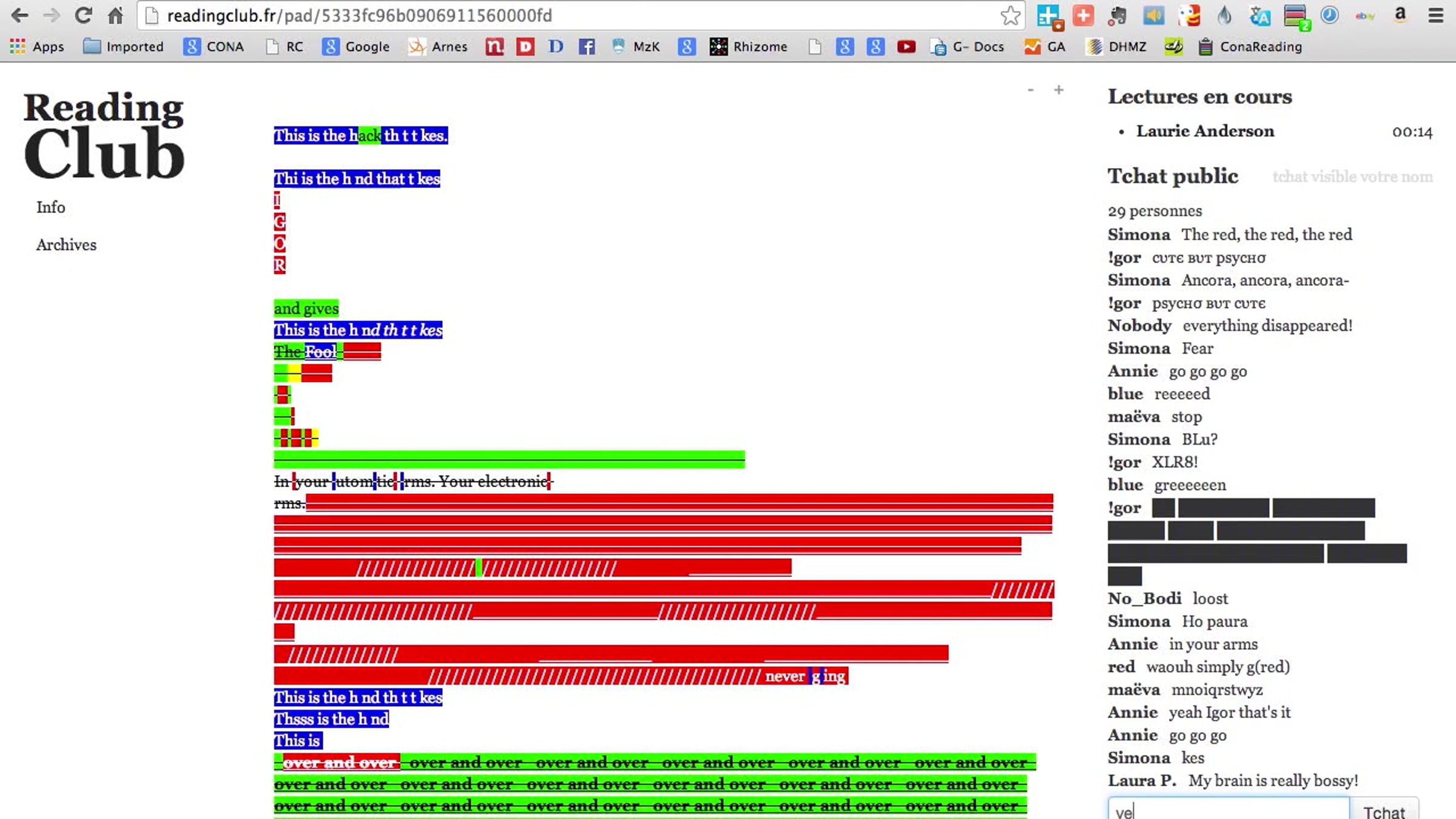
Task: Click the address bar URL
Action: [359, 15]
